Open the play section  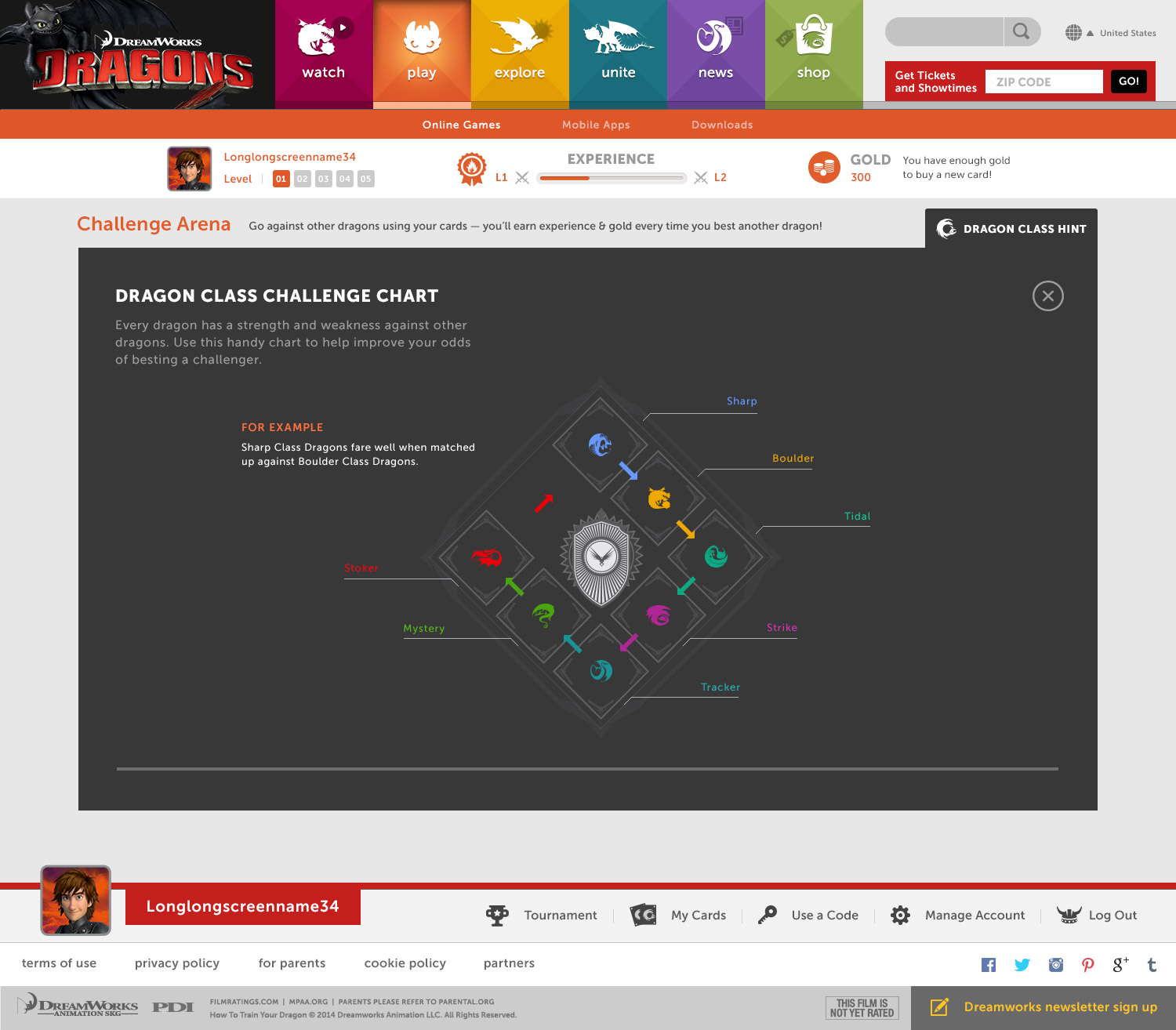coord(422,54)
